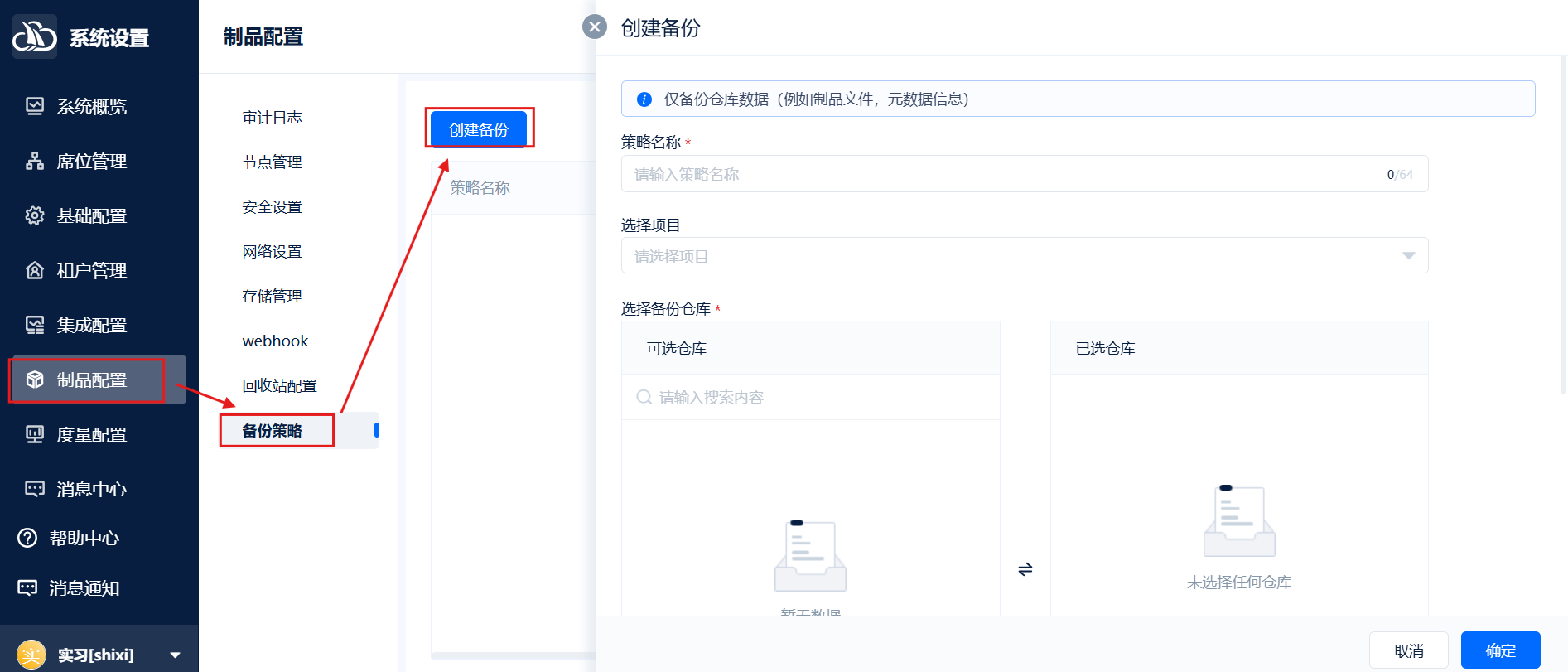Click the gear icon for 基础配置
Image resolution: width=1568 pixels, height=672 pixels.
tap(35, 215)
